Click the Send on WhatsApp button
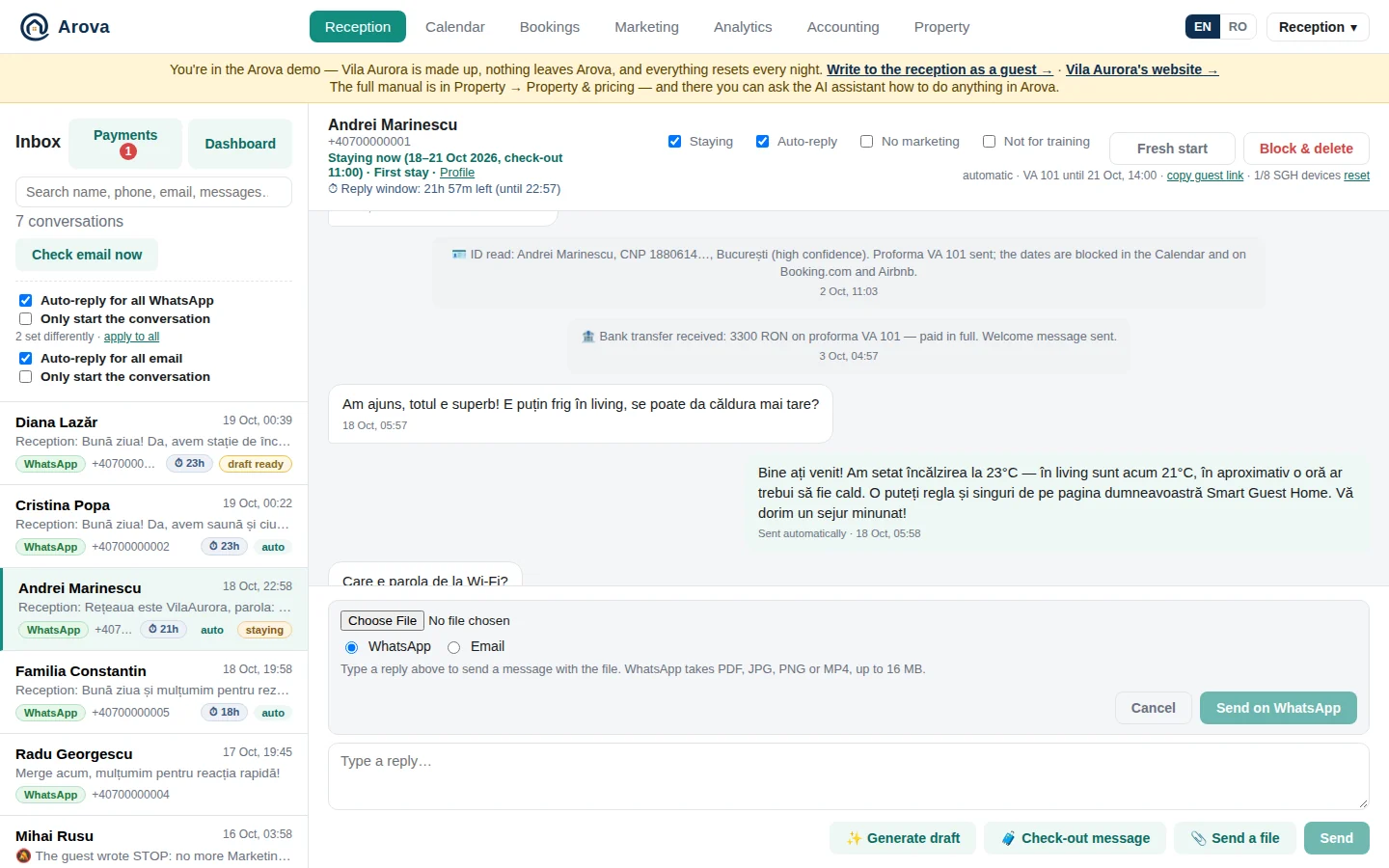The height and width of the screenshot is (868, 1389). (x=1278, y=708)
